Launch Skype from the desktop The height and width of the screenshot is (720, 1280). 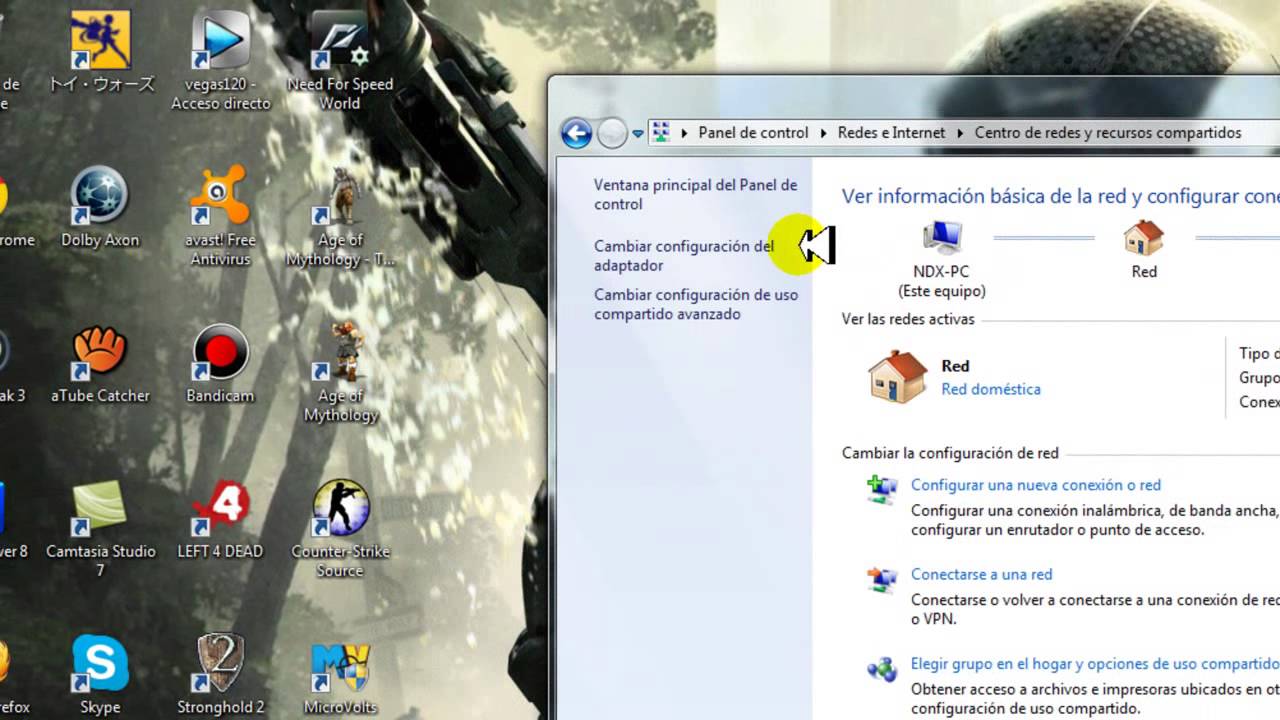(100, 675)
